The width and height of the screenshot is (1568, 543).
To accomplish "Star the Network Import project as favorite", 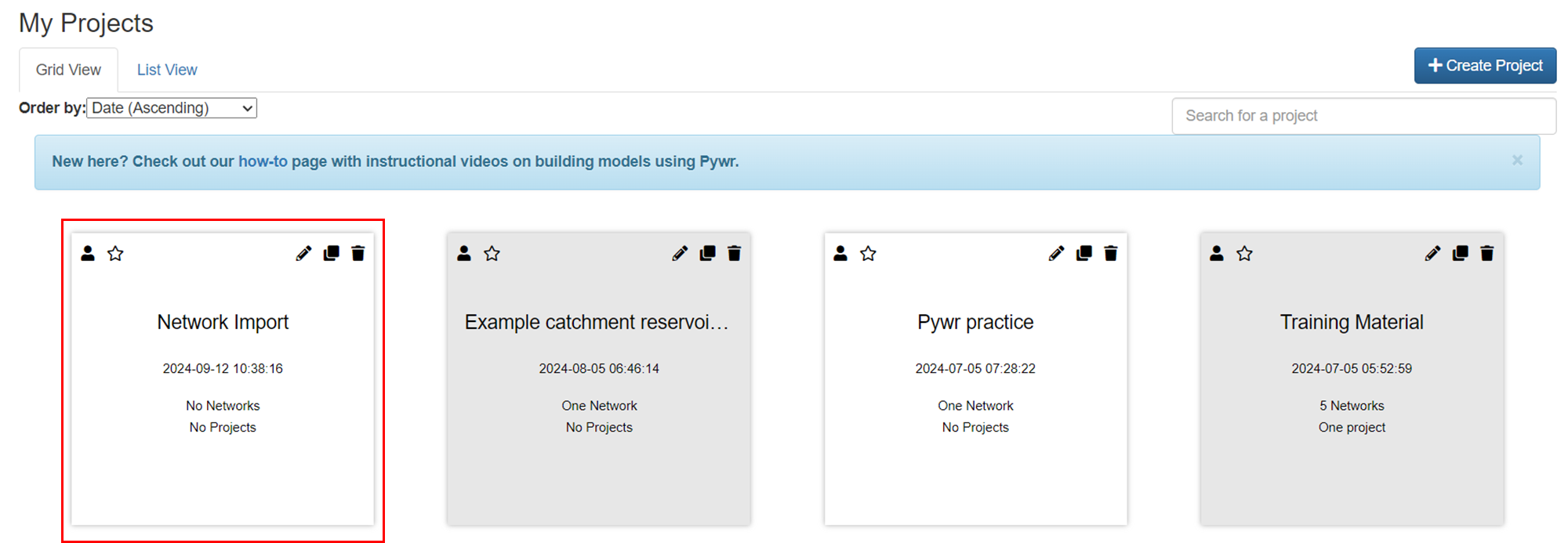I will (x=115, y=253).
